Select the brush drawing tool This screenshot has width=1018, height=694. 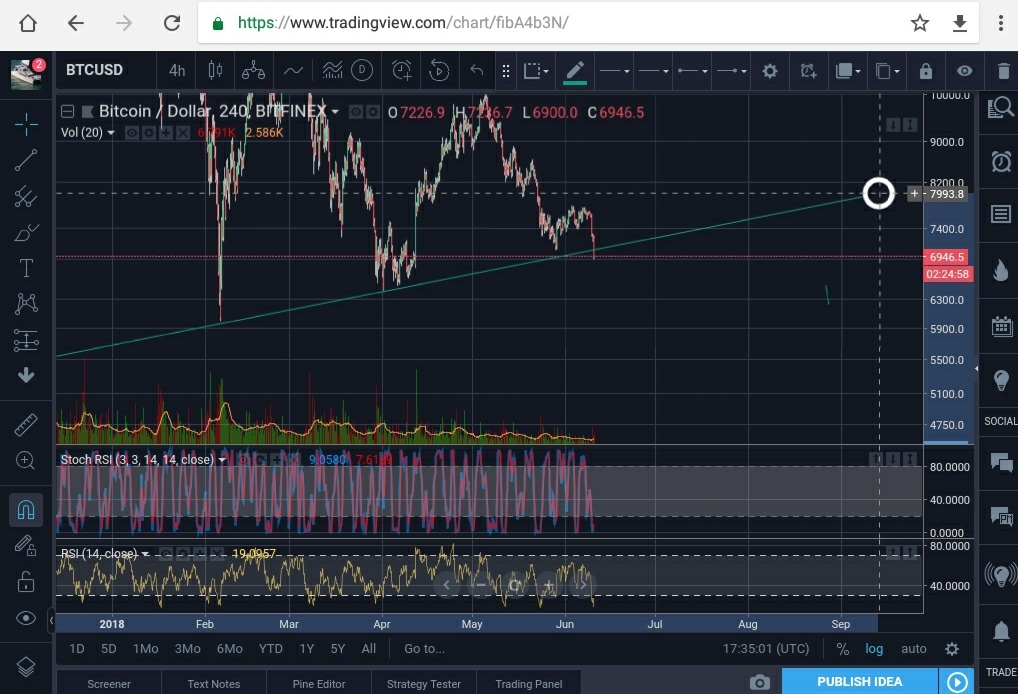pos(26,232)
